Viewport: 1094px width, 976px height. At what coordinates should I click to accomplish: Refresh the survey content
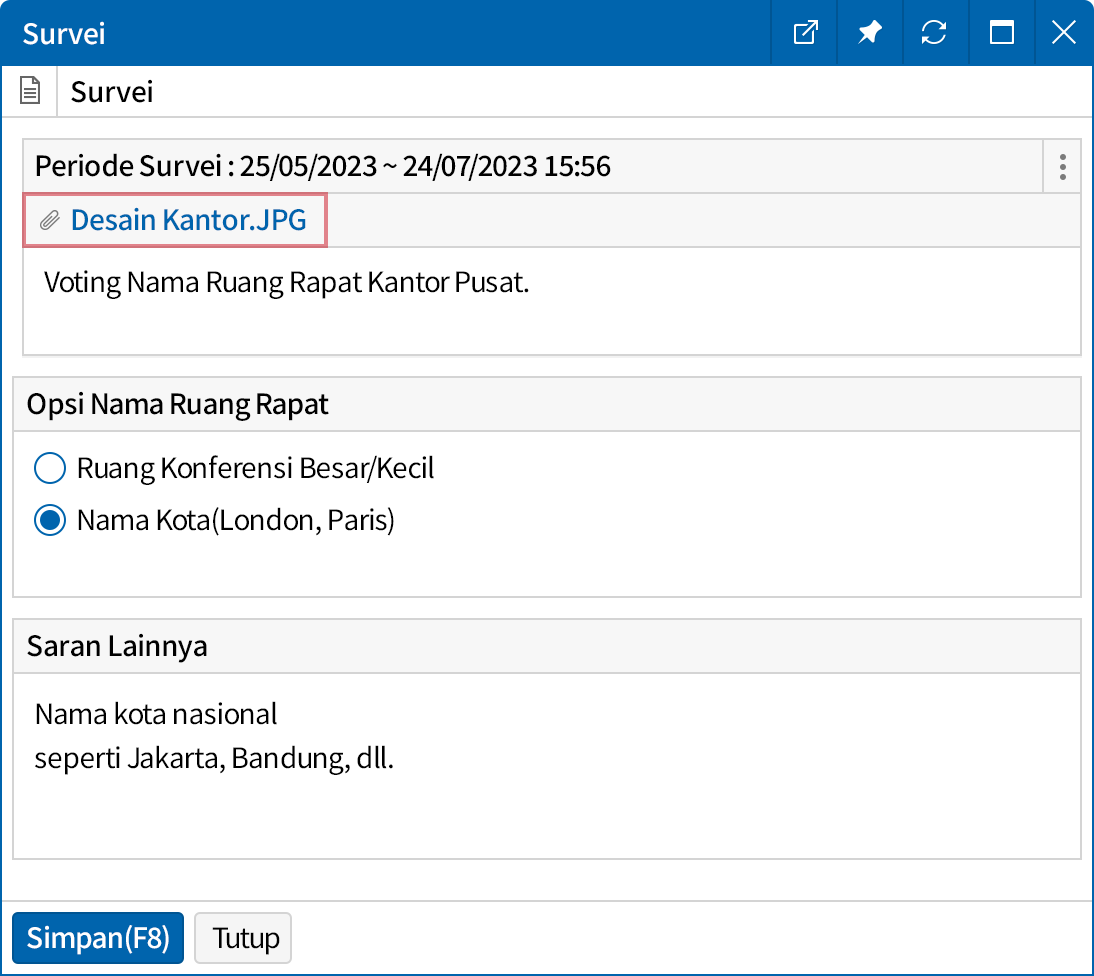(935, 32)
